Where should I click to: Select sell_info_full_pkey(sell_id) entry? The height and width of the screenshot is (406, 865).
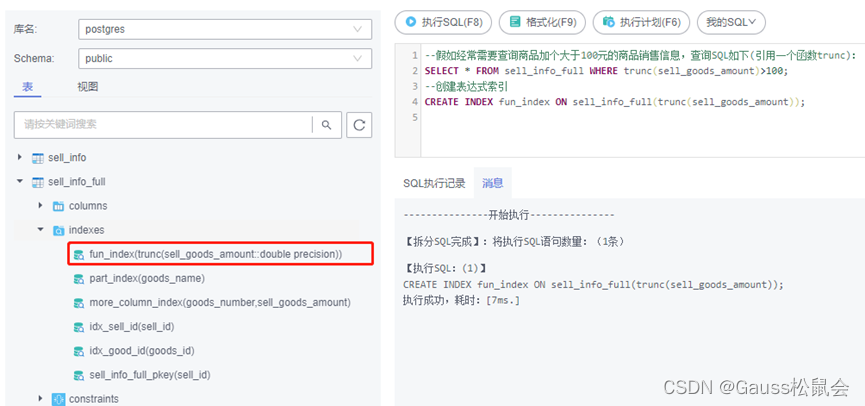coord(150,375)
